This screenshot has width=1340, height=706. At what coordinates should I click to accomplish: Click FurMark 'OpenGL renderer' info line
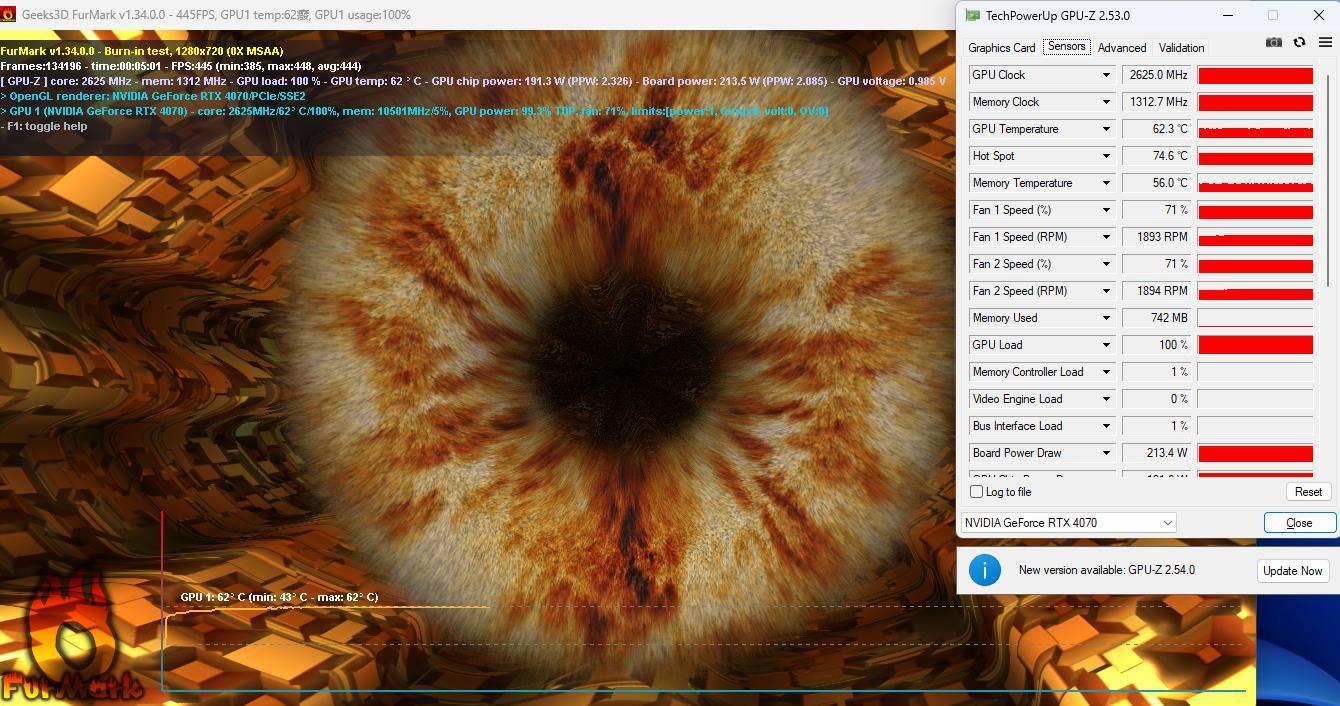[153, 96]
